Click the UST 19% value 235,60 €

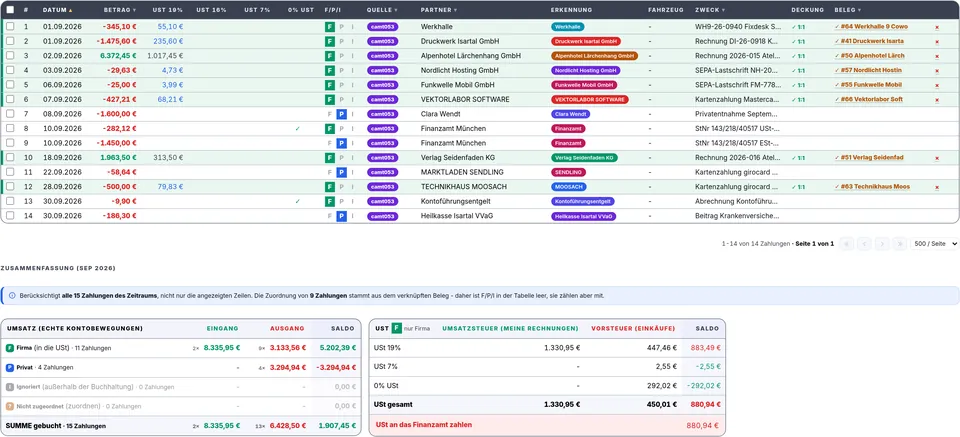pos(168,42)
